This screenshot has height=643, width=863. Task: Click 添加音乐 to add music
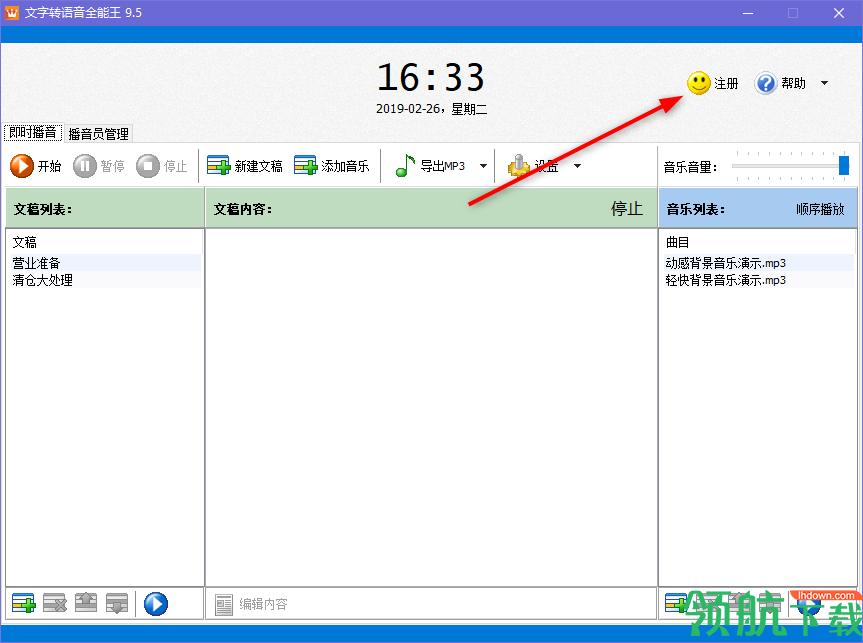coord(331,166)
